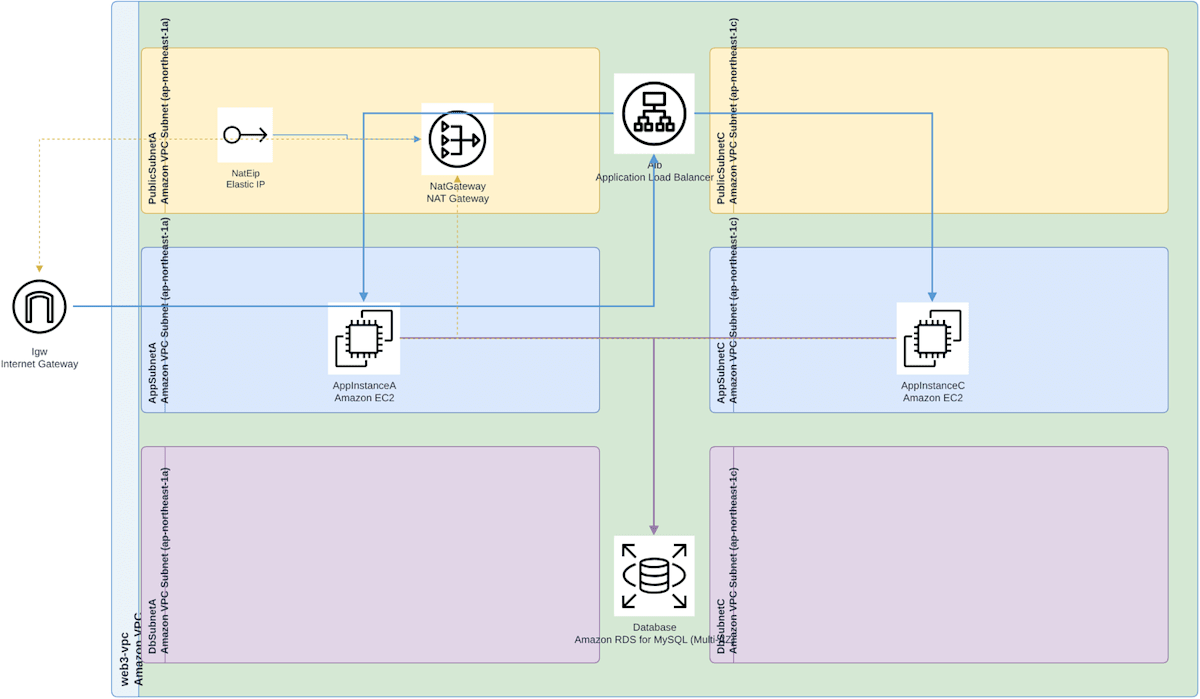Click the NatEip Elastic IP icon

[x=245, y=135]
